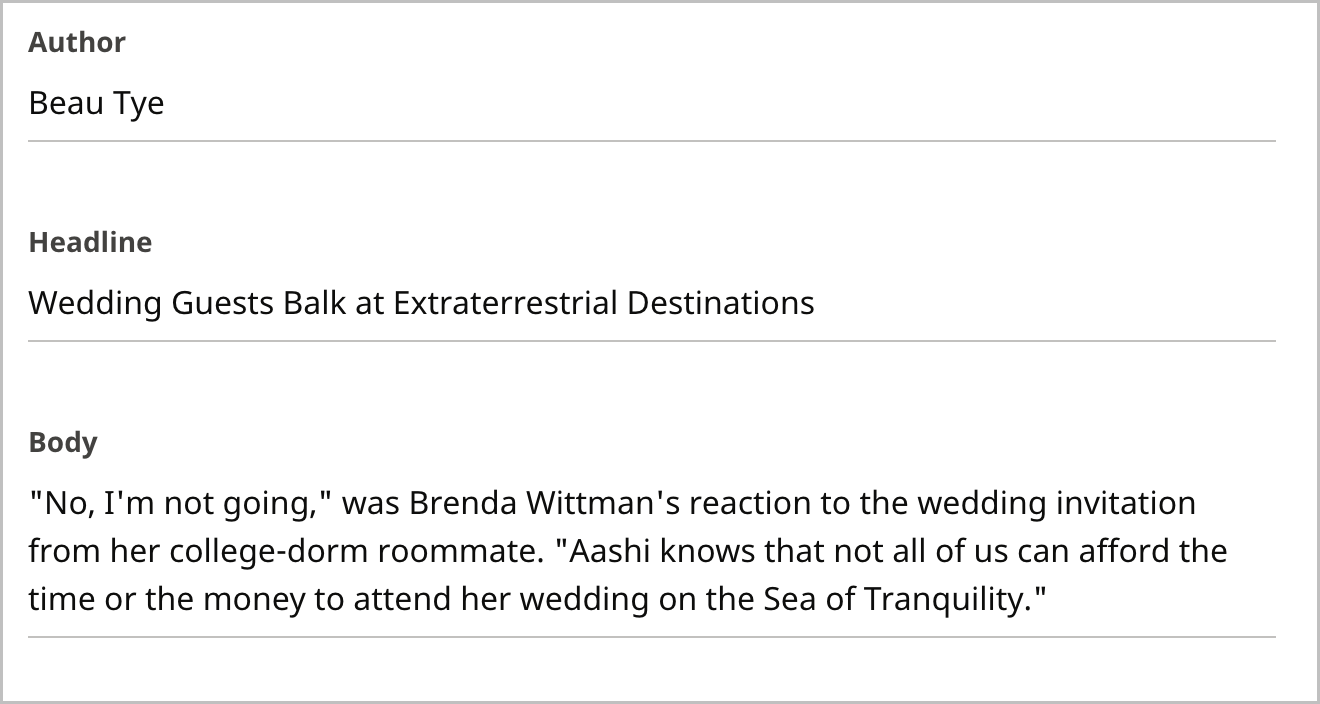Place cursor on the word Extraterrestrial
The height and width of the screenshot is (704, 1320).
click(505, 303)
